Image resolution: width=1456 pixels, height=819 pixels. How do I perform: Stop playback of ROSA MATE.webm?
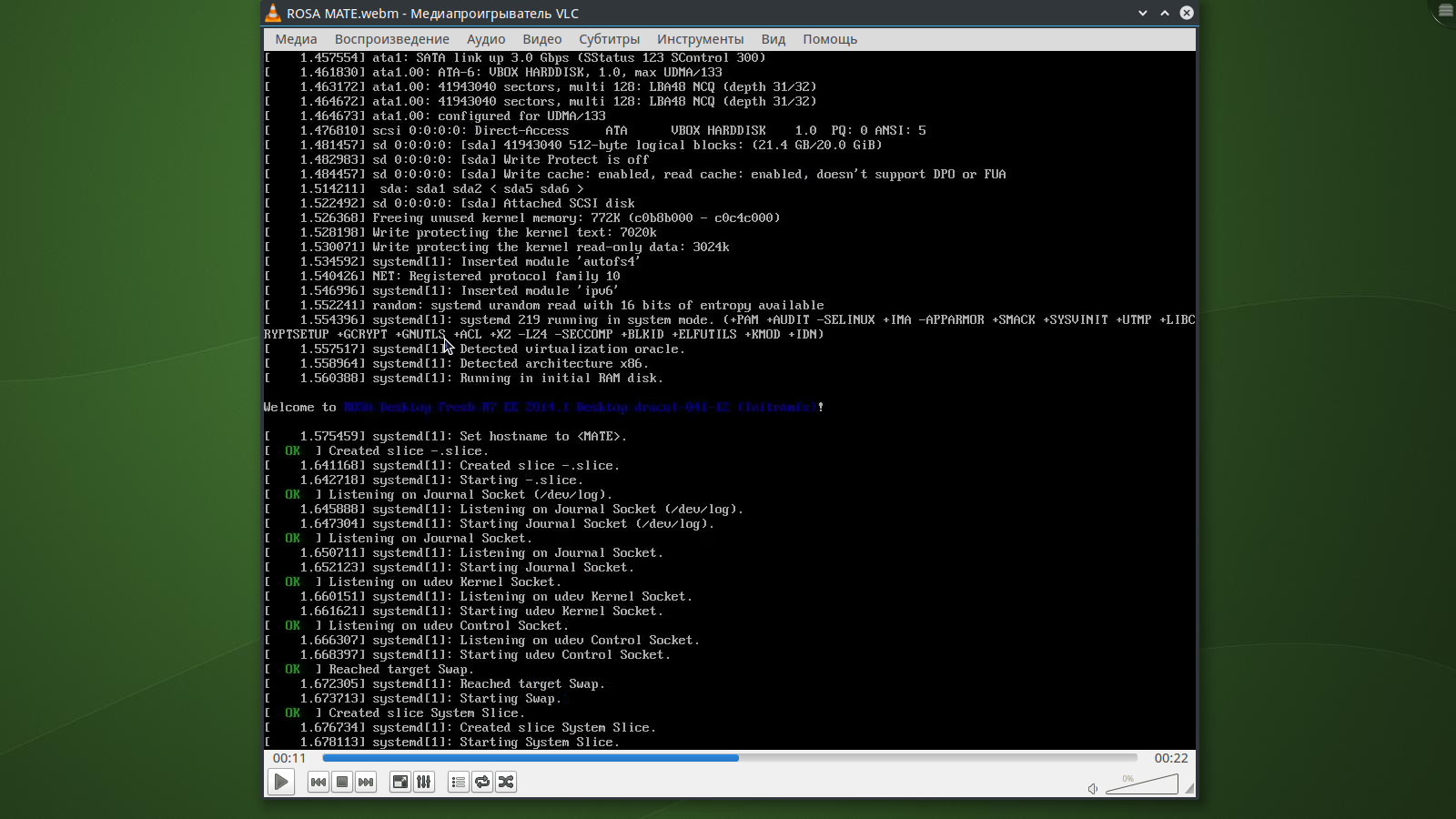(x=342, y=782)
